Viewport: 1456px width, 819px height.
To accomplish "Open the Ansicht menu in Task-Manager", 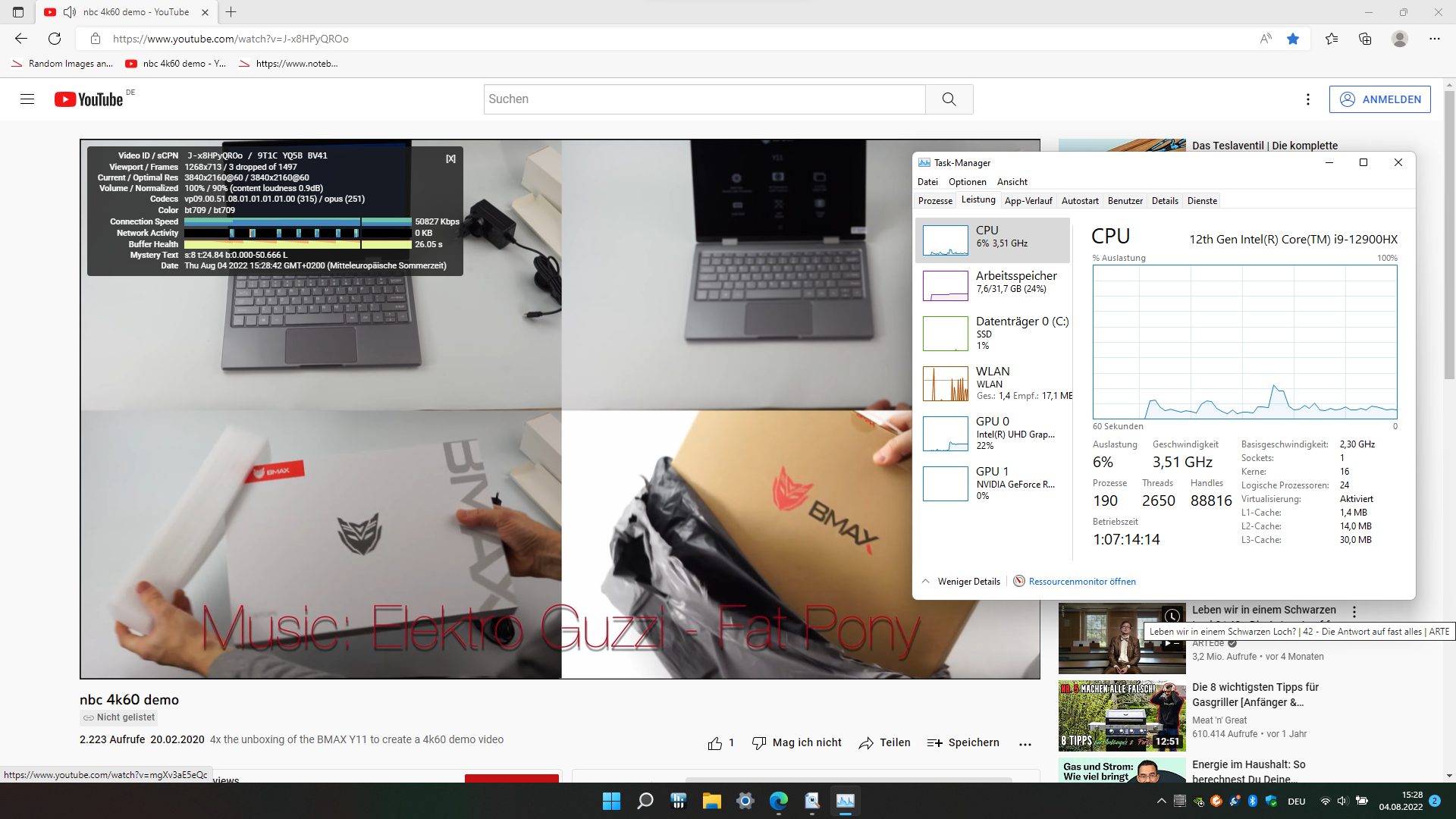I will (x=1012, y=182).
